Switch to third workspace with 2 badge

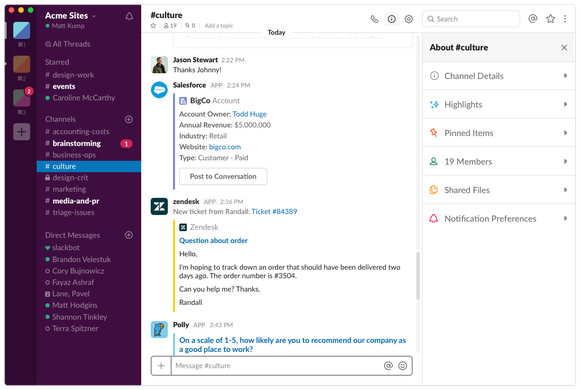click(21, 98)
